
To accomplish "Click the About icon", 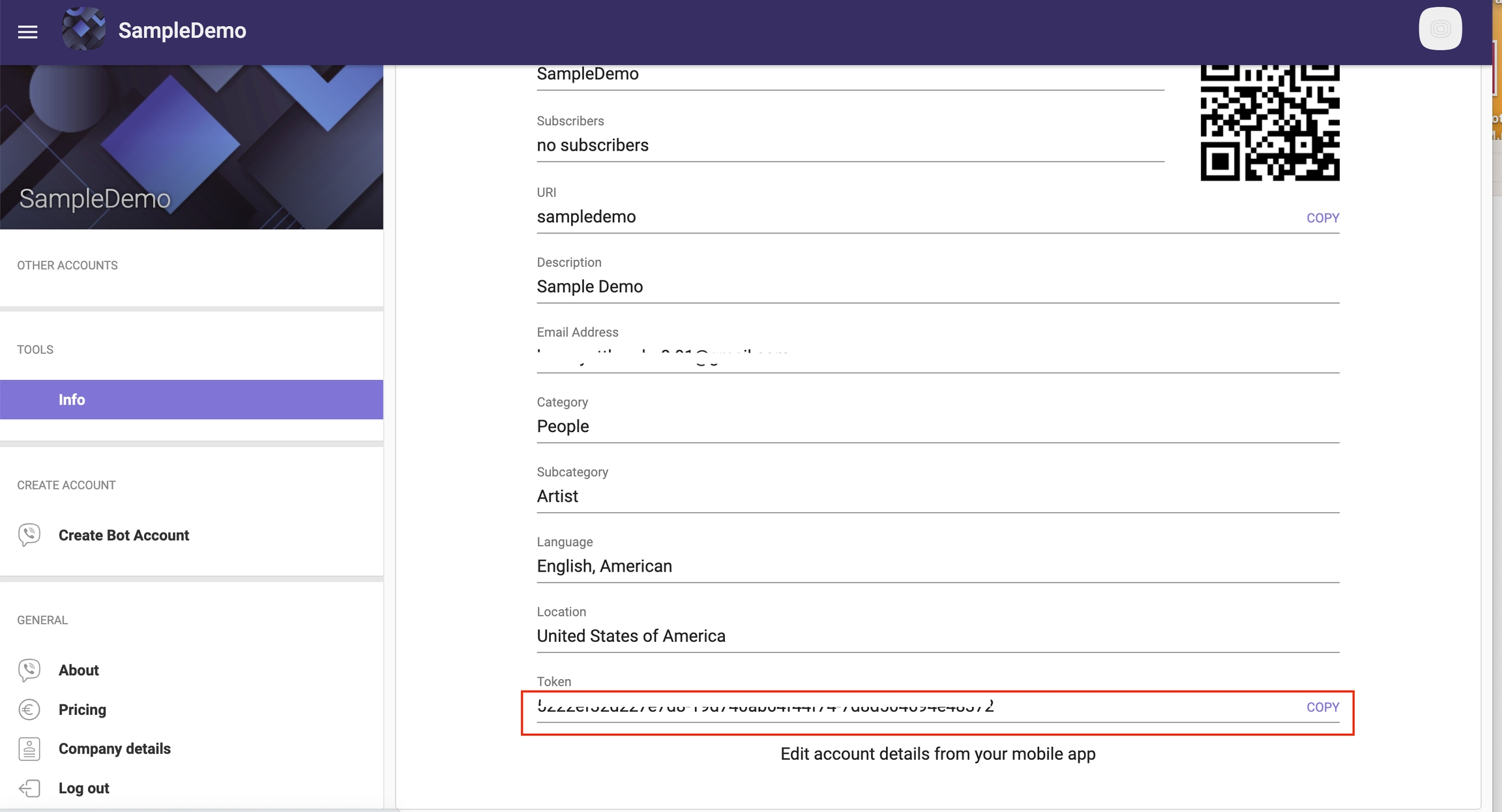I will tap(29, 670).
